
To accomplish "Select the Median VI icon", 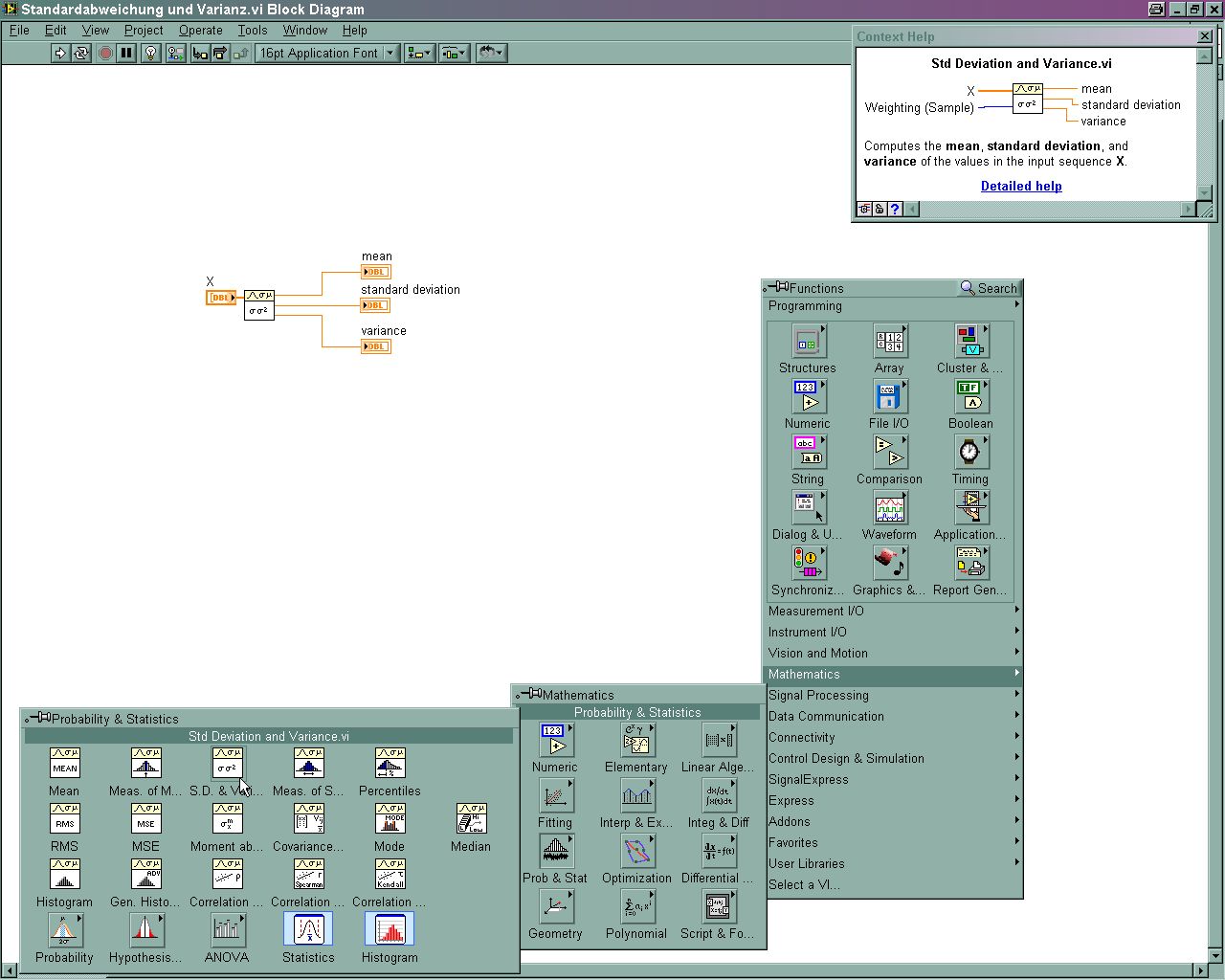I will point(471,819).
